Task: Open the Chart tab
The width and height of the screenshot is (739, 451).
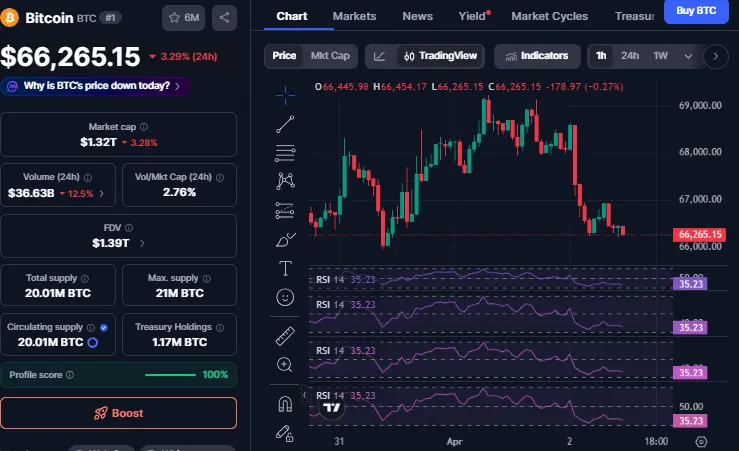Action: click(292, 16)
